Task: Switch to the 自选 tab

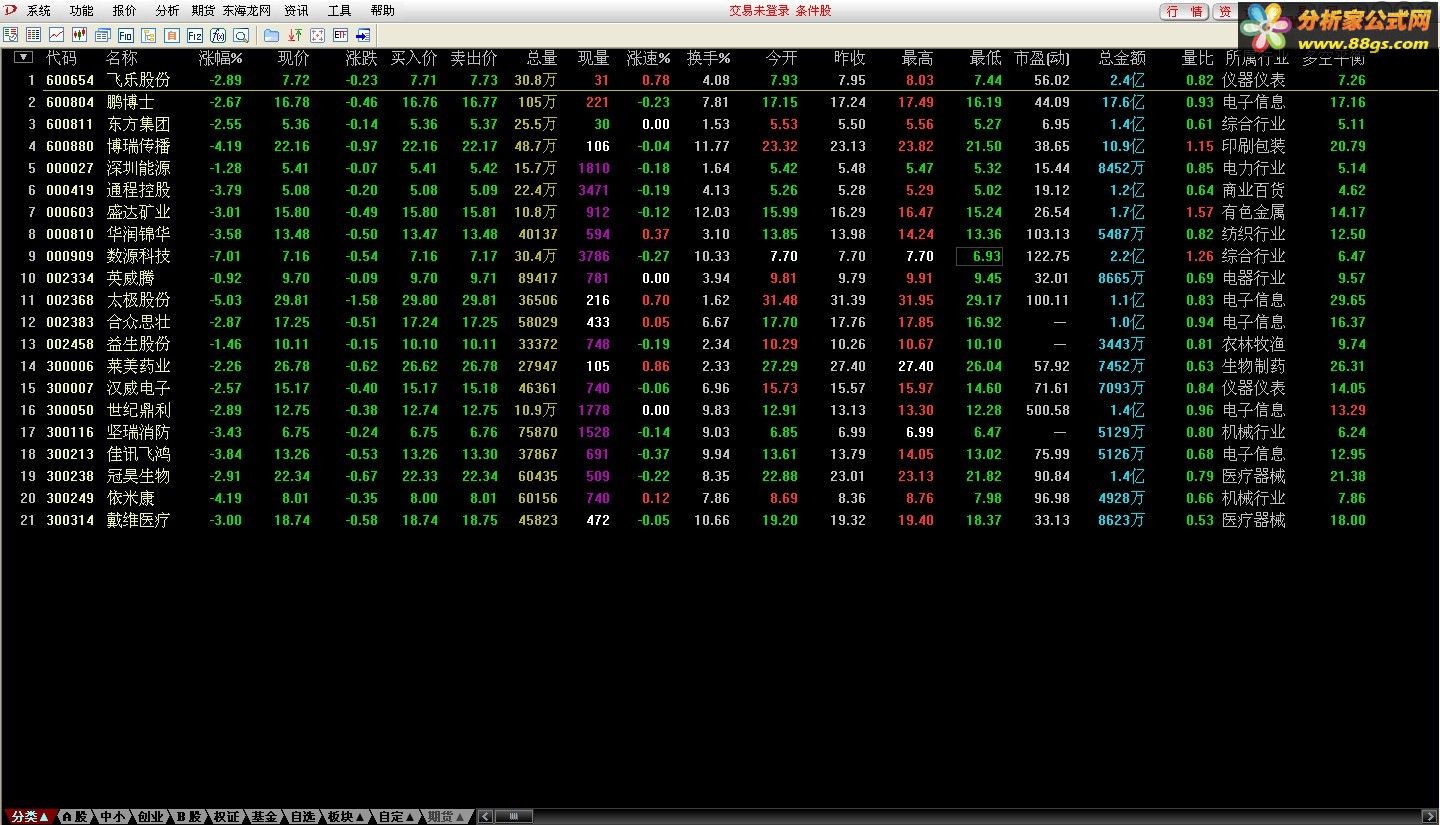Action: click(303, 817)
